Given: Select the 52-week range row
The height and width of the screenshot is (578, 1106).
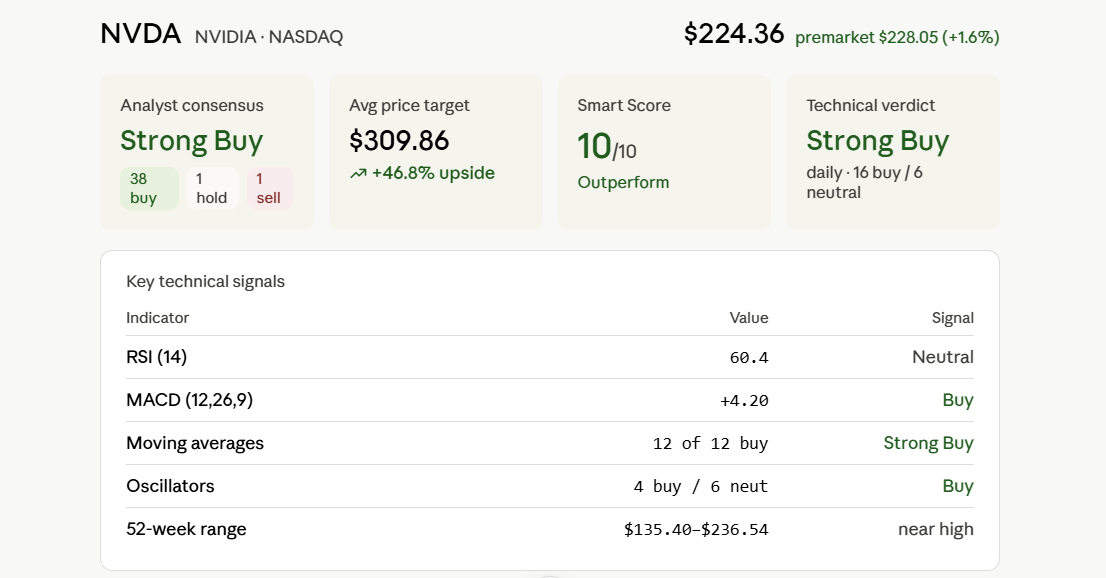Looking at the screenshot, I should coord(549,529).
